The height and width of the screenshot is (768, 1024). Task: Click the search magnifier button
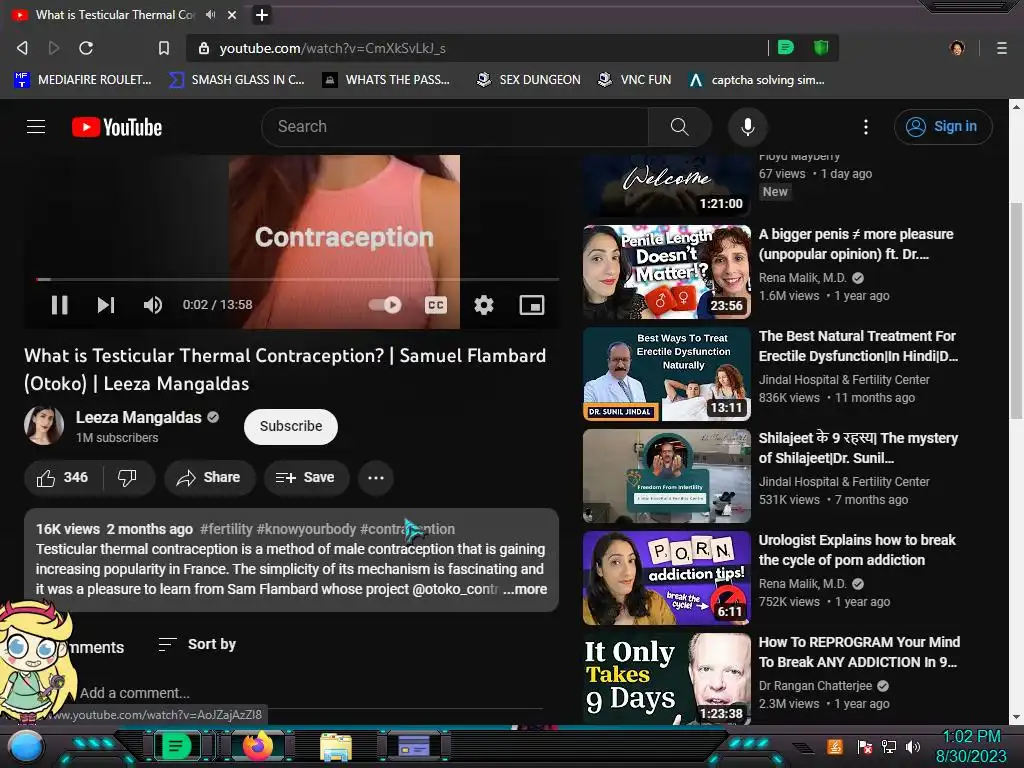click(x=679, y=127)
